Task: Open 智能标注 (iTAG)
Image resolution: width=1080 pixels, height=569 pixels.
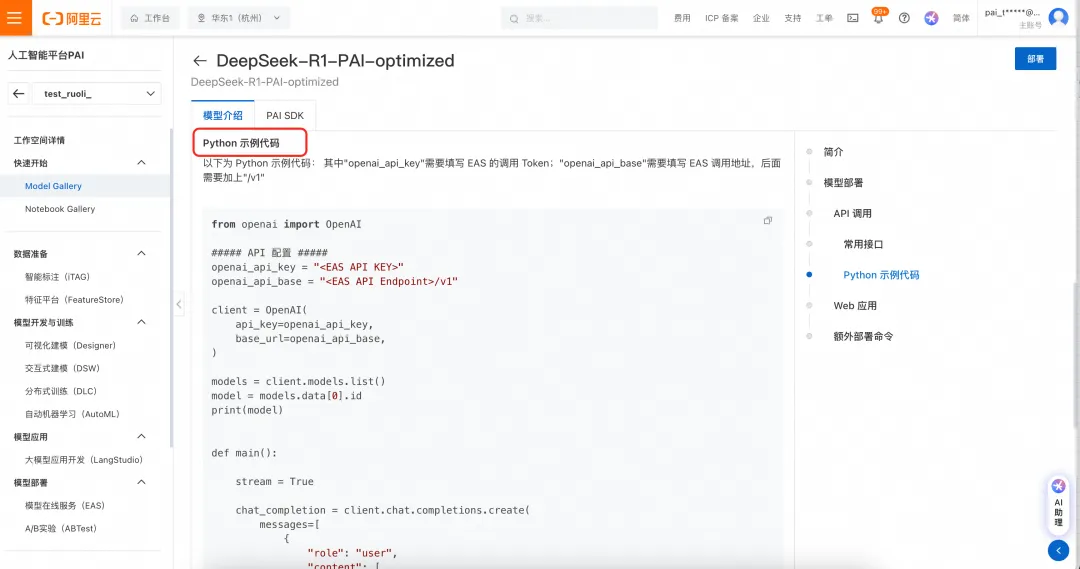Action: [x=57, y=277]
